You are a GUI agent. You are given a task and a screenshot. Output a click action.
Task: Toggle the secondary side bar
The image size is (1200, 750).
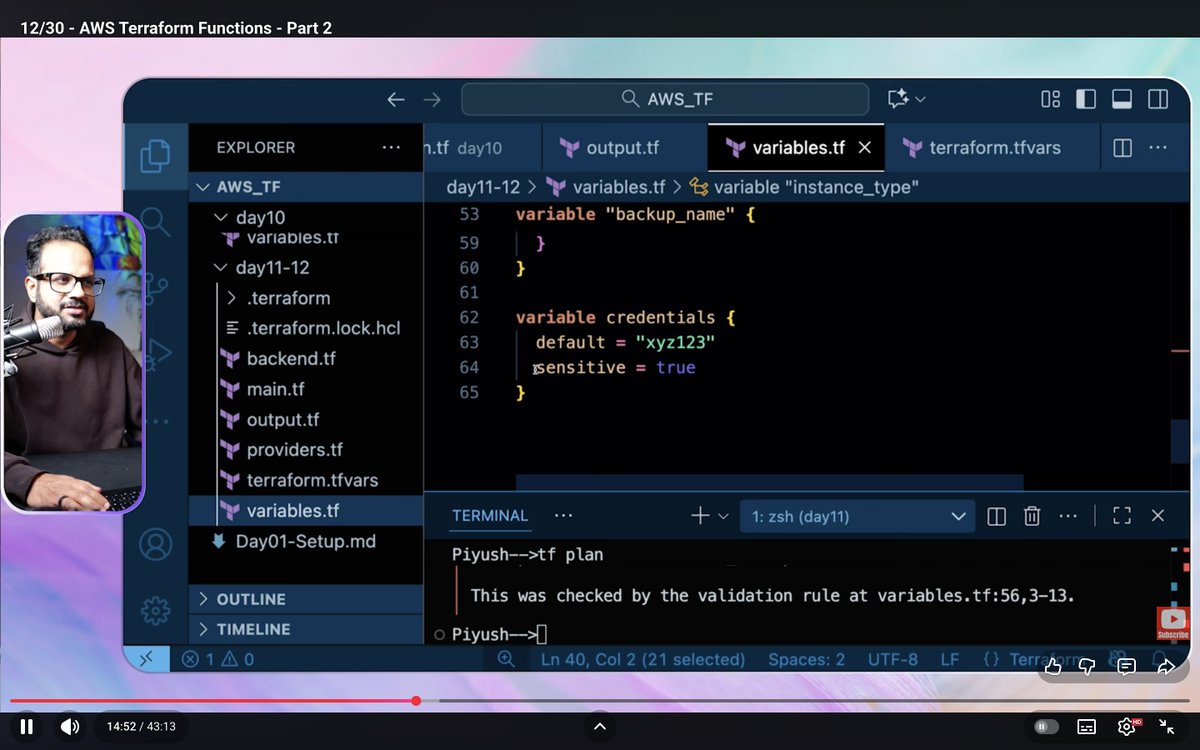(1158, 99)
